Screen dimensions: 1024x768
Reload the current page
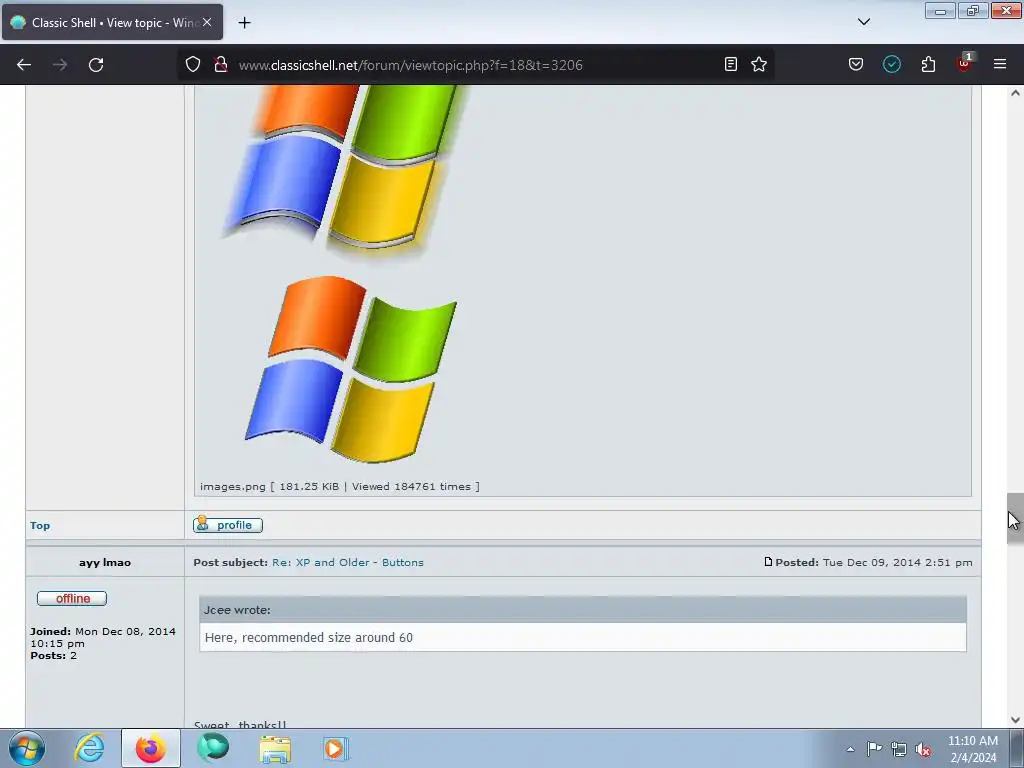point(96,65)
